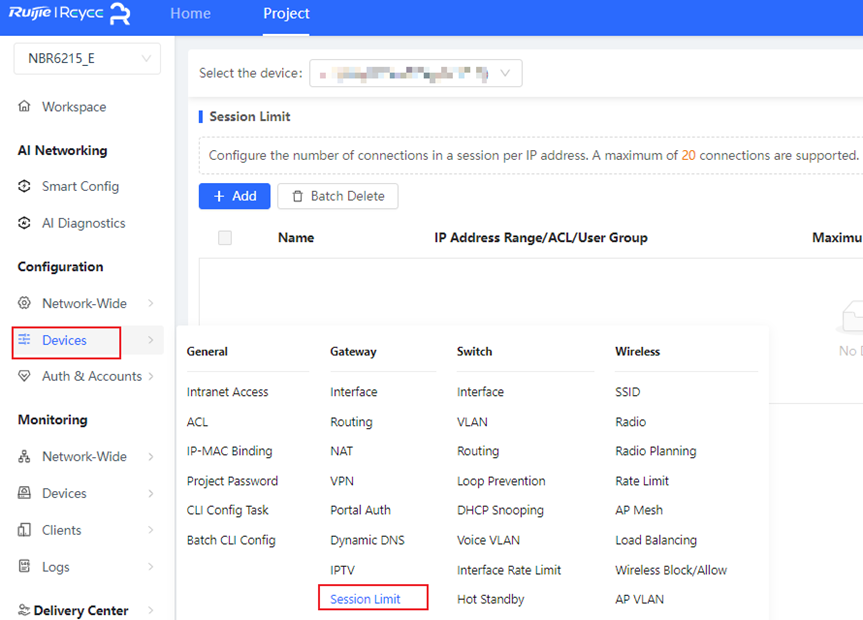
Task: Tick the select-all checkbox in table header
Action: tap(225, 238)
